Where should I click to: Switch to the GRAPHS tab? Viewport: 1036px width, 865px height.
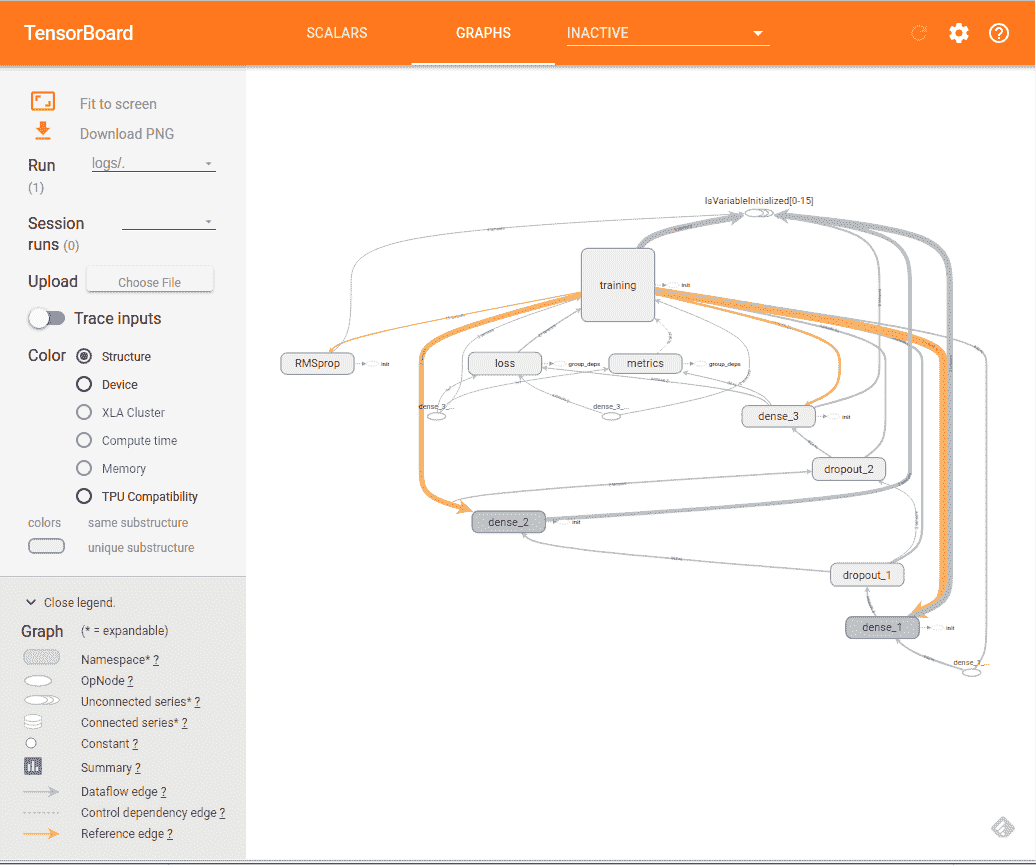(x=483, y=33)
